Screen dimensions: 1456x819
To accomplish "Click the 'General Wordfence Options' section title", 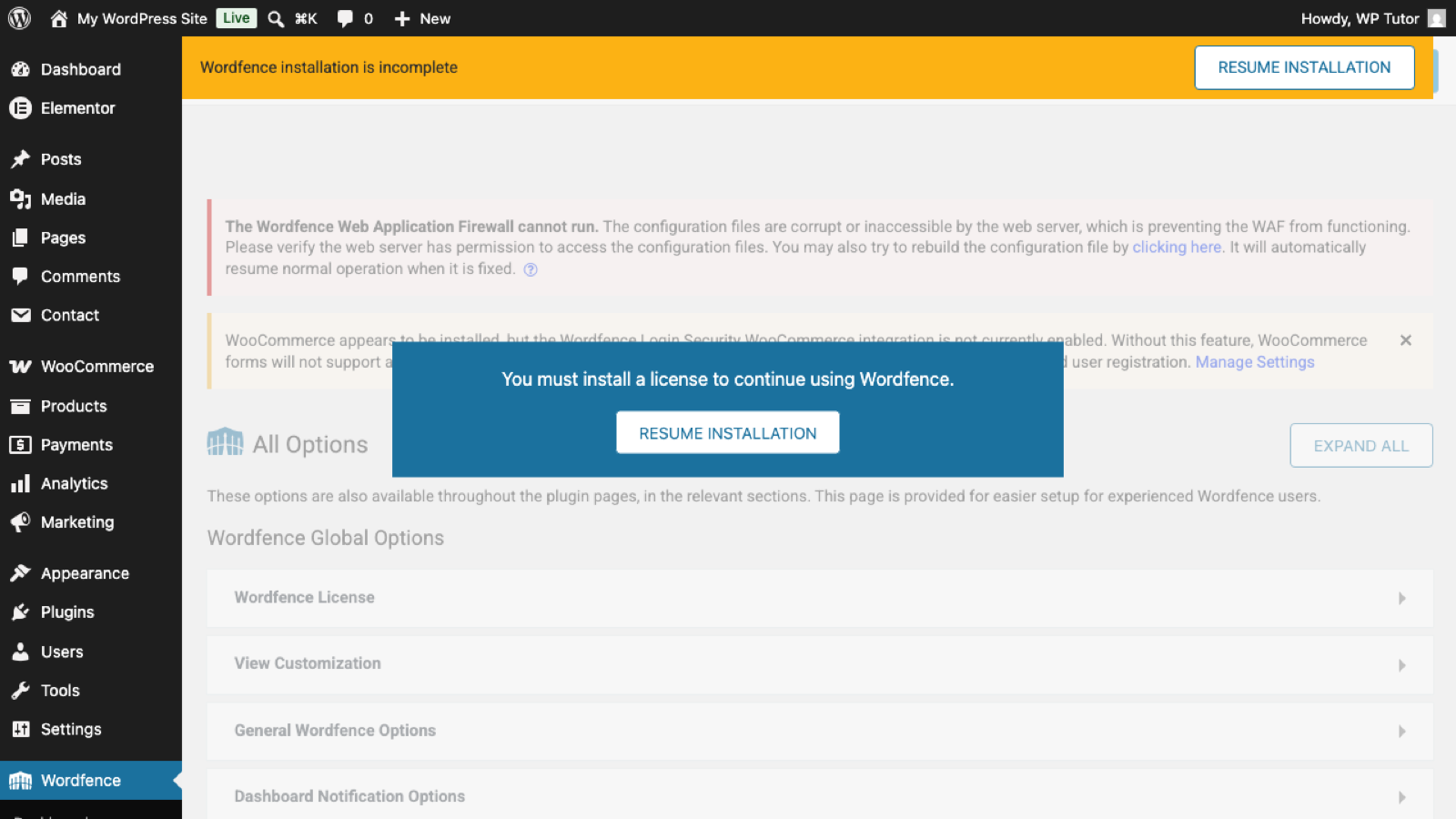I will click(335, 731).
